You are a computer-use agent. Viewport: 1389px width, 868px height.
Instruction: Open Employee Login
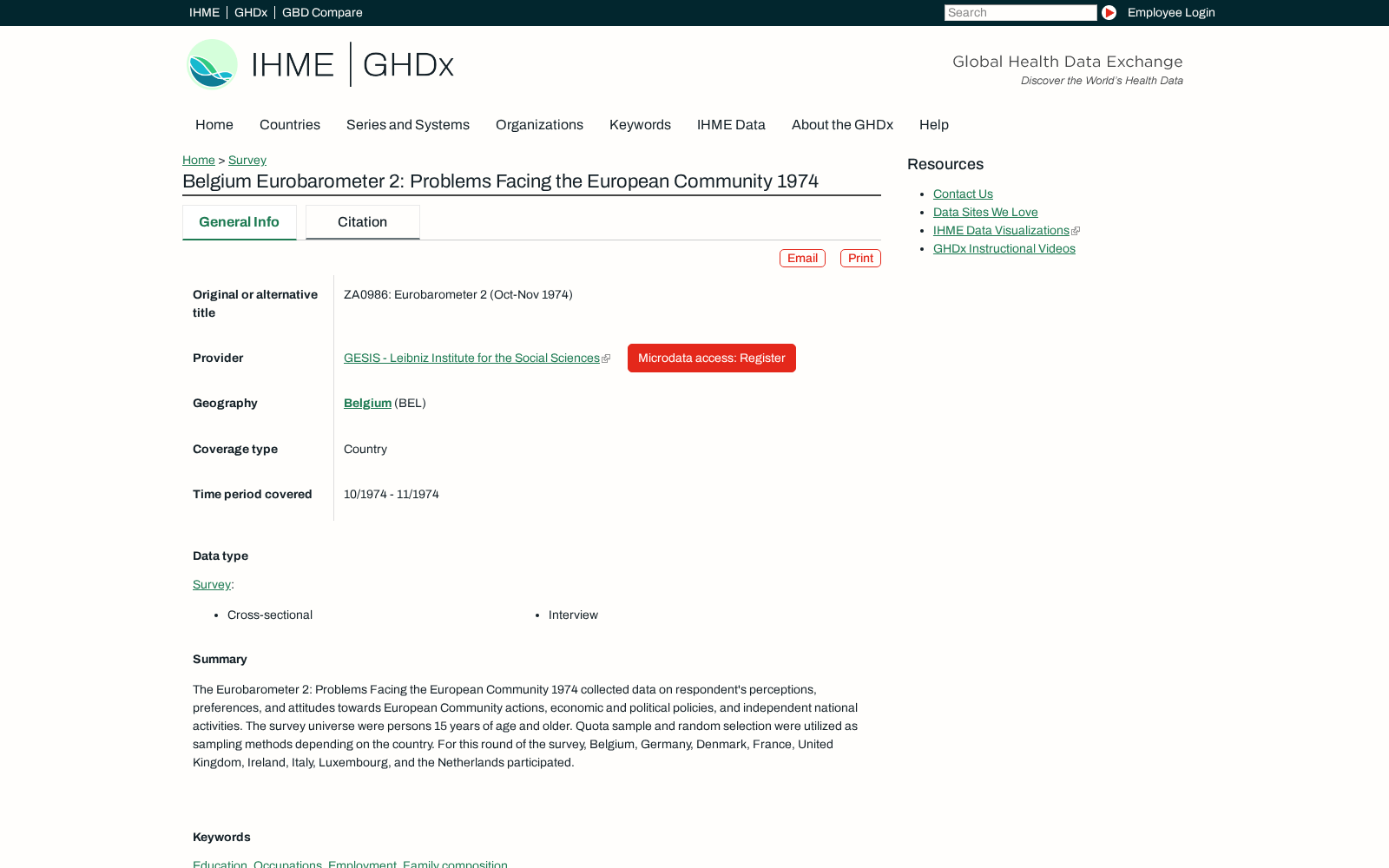coord(1171,12)
